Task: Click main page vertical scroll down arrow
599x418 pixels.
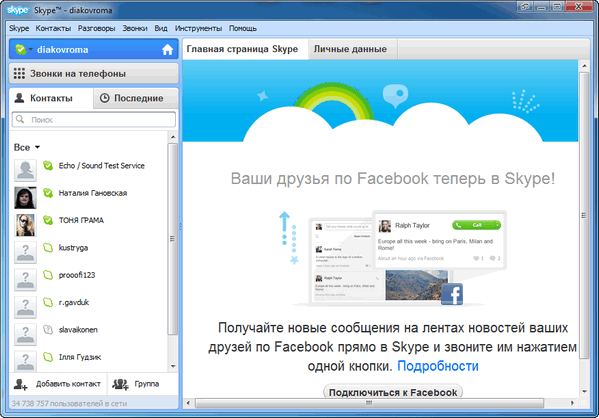Action: [x=584, y=392]
